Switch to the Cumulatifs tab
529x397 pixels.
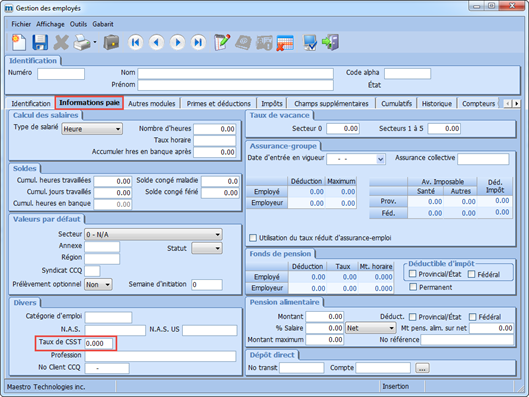[x=396, y=104]
